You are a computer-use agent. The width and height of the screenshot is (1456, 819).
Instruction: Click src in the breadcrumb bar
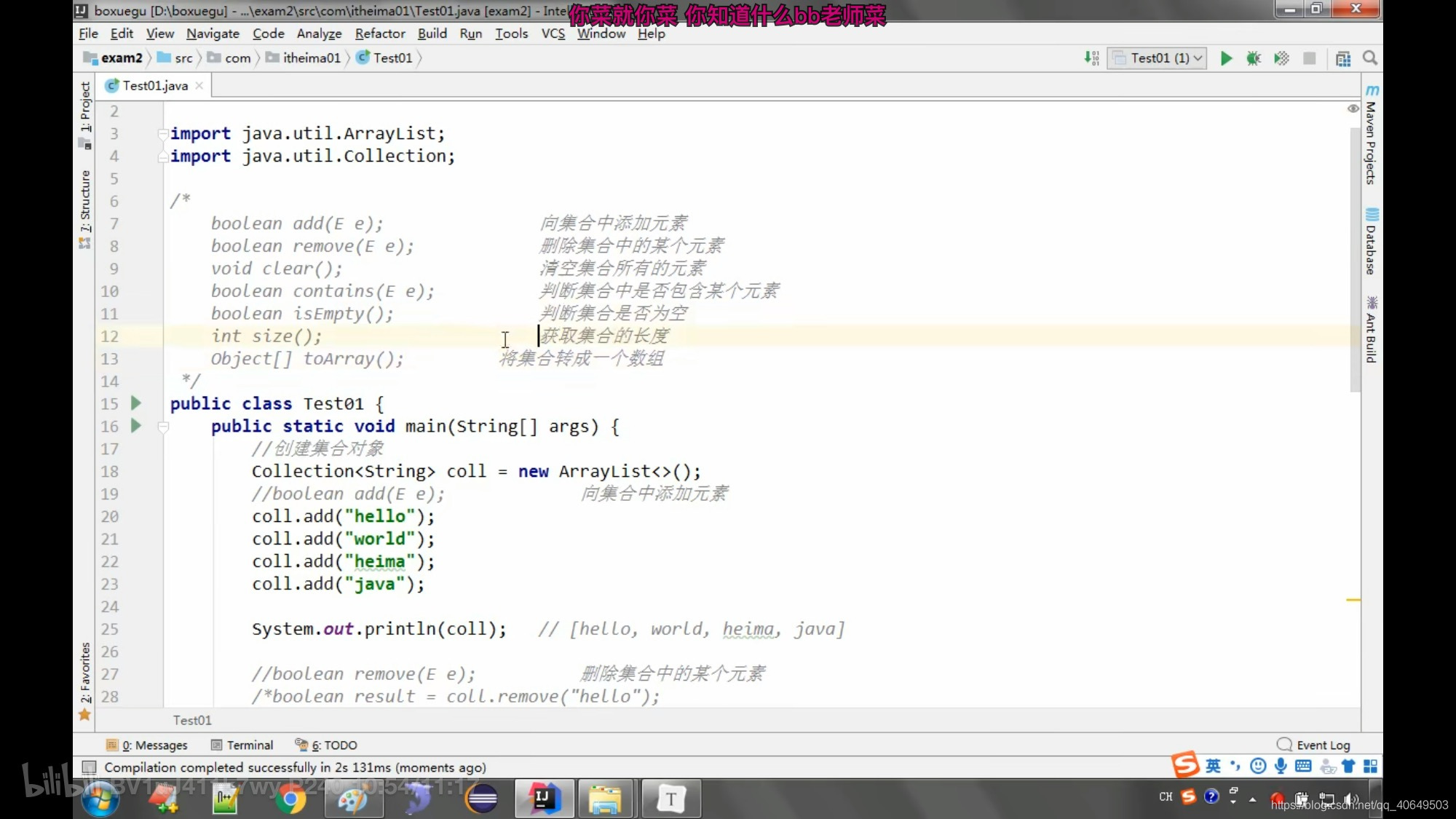[175, 58]
